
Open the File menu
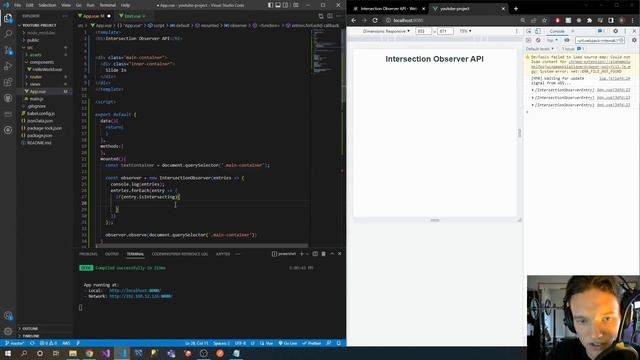[18, 5]
